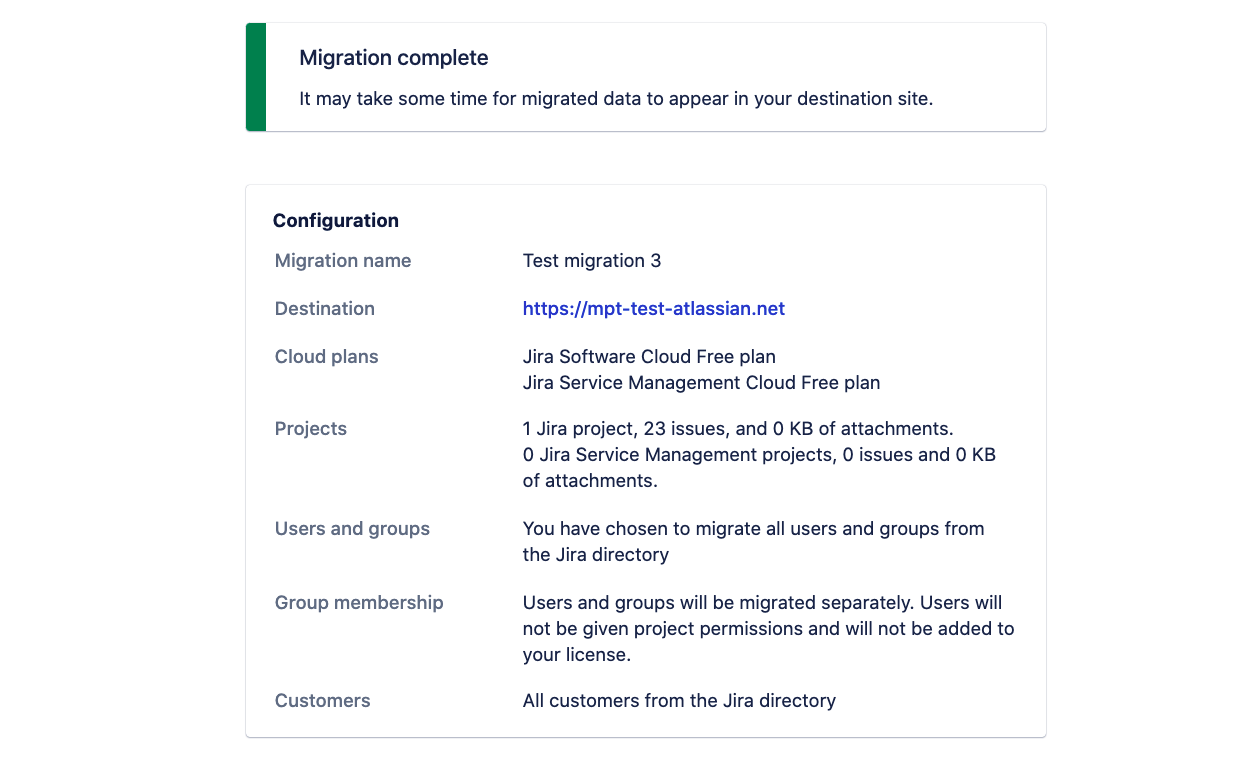Image resolution: width=1254 pixels, height=769 pixels.
Task: Select the migration completion notice banner
Action: 645,77
